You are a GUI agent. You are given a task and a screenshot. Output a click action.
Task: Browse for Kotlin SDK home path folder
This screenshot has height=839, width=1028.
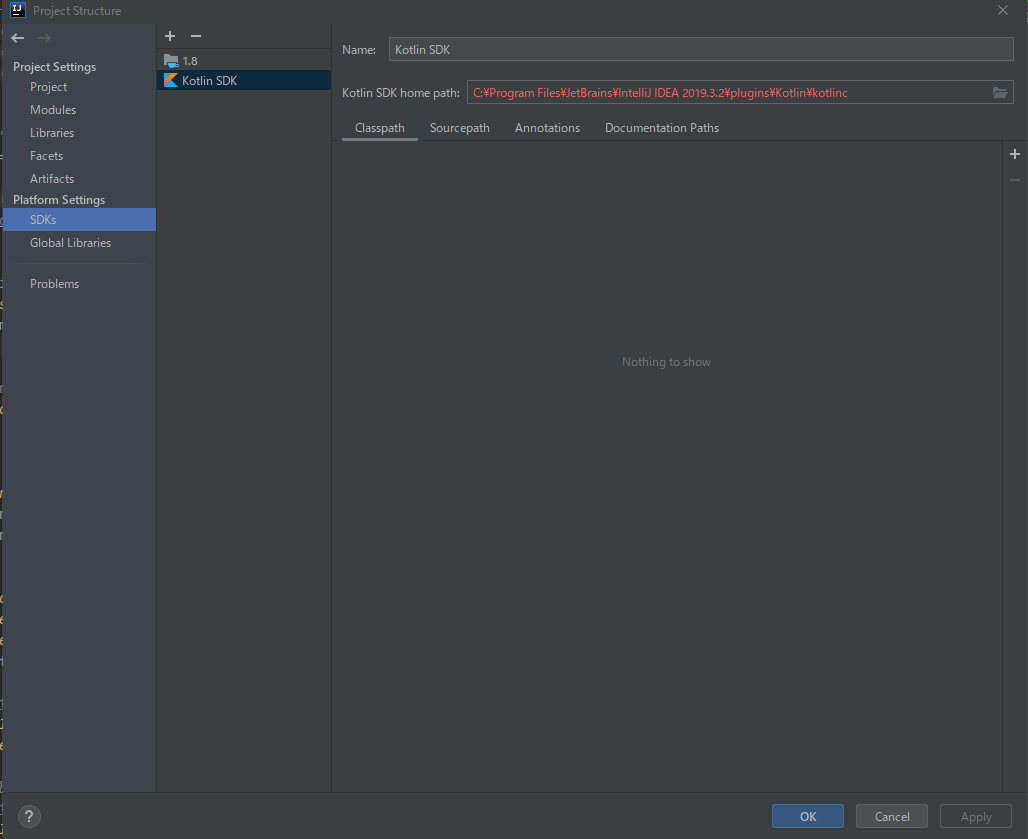[x=1000, y=92]
